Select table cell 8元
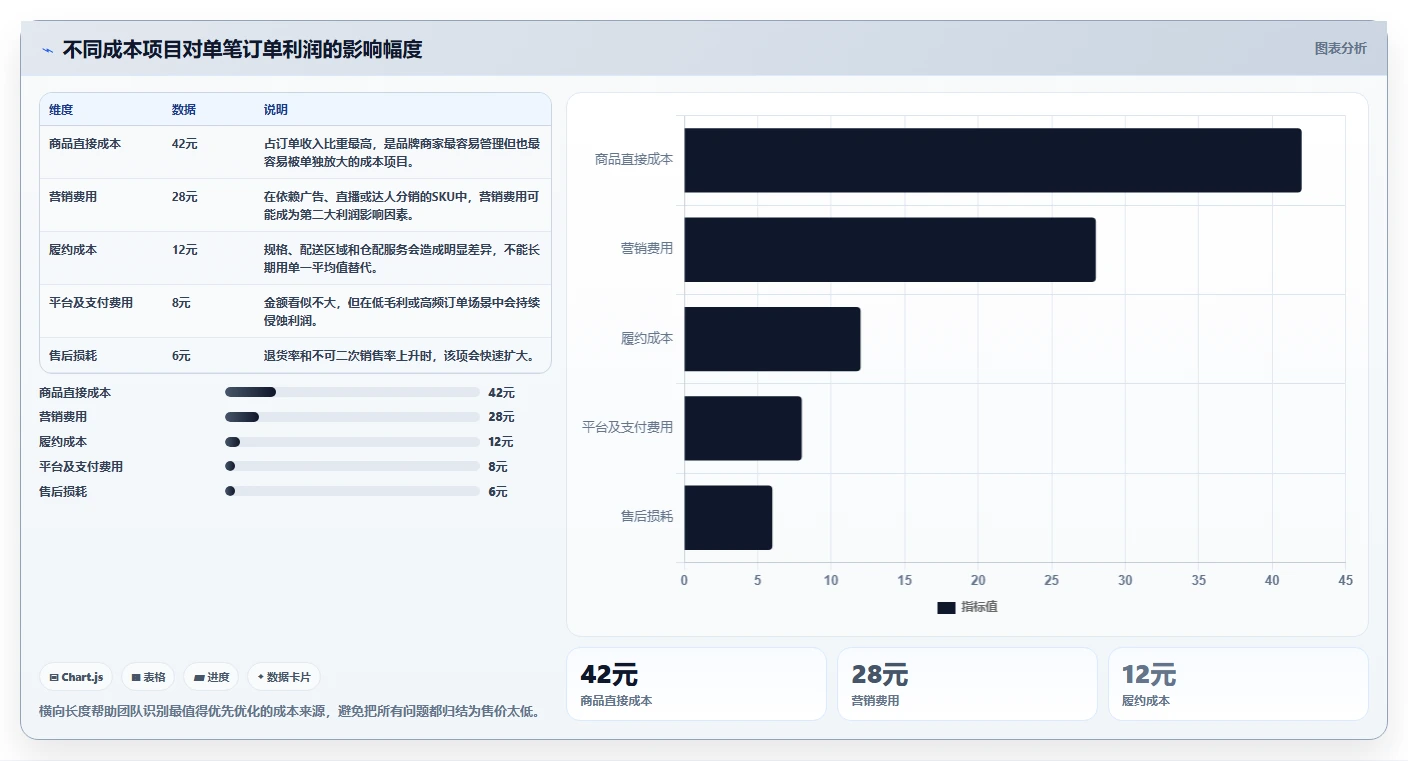Viewport: 1408px width, 761px height. pyautogui.click(x=181, y=303)
